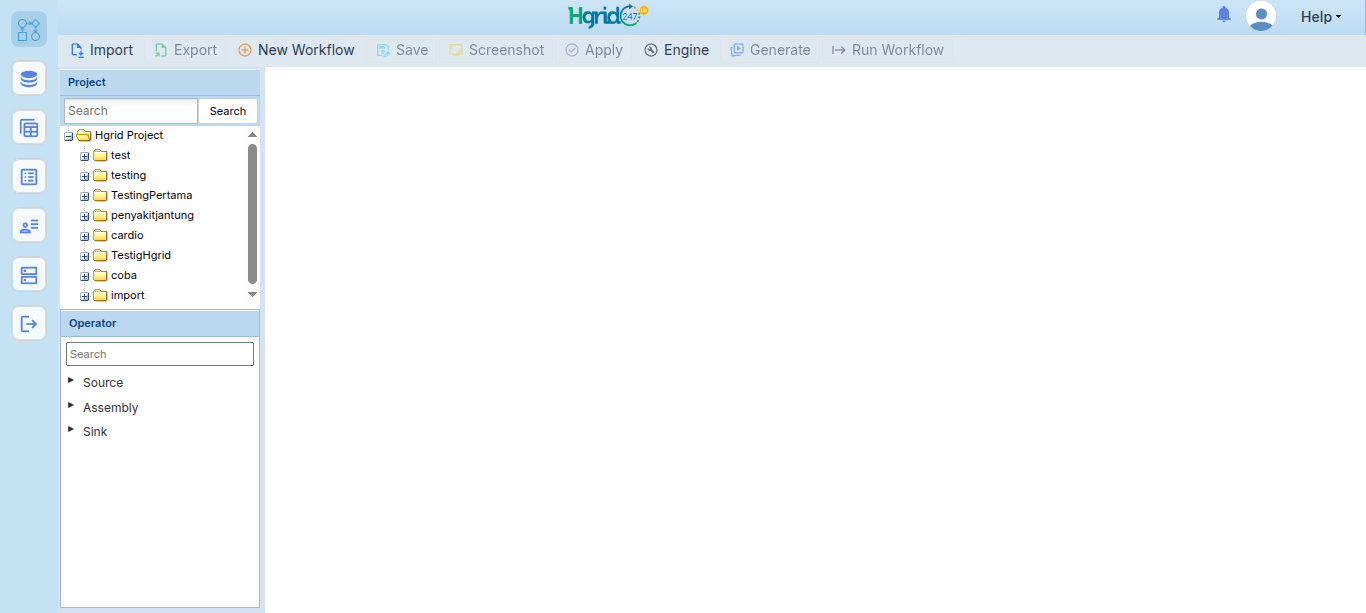Click the logout sidebar icon
The height and width of the screenshot is (613, 1366).
click(29, 323)
